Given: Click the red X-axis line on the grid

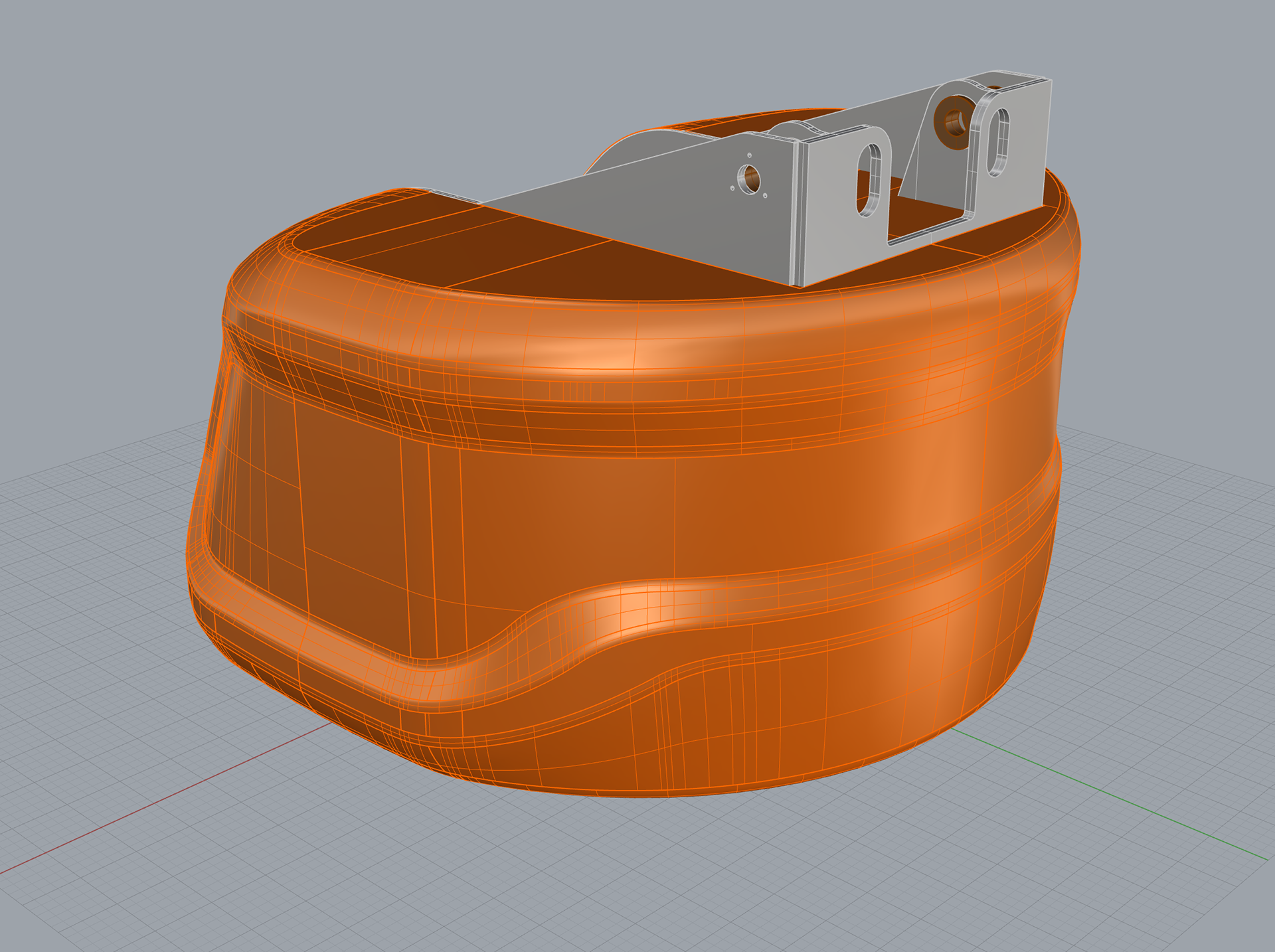Looking at the screenshot, I should click(166, 799).
